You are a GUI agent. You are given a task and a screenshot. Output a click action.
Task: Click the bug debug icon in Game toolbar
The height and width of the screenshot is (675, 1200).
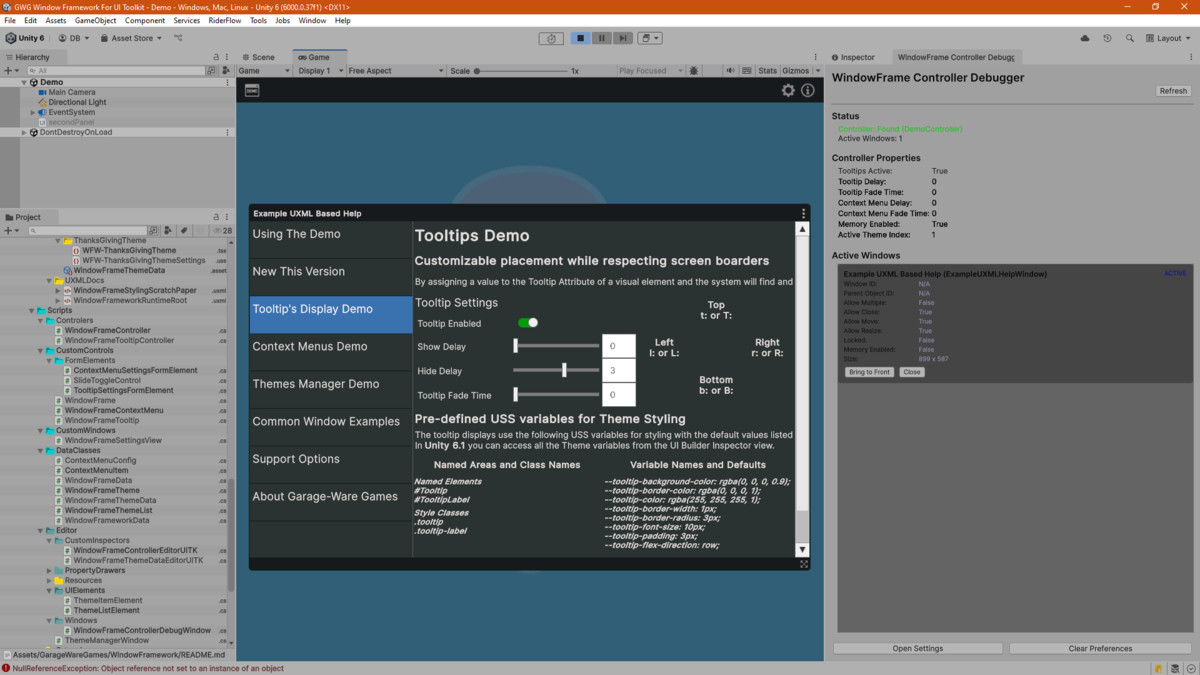(x=694, y=71)
